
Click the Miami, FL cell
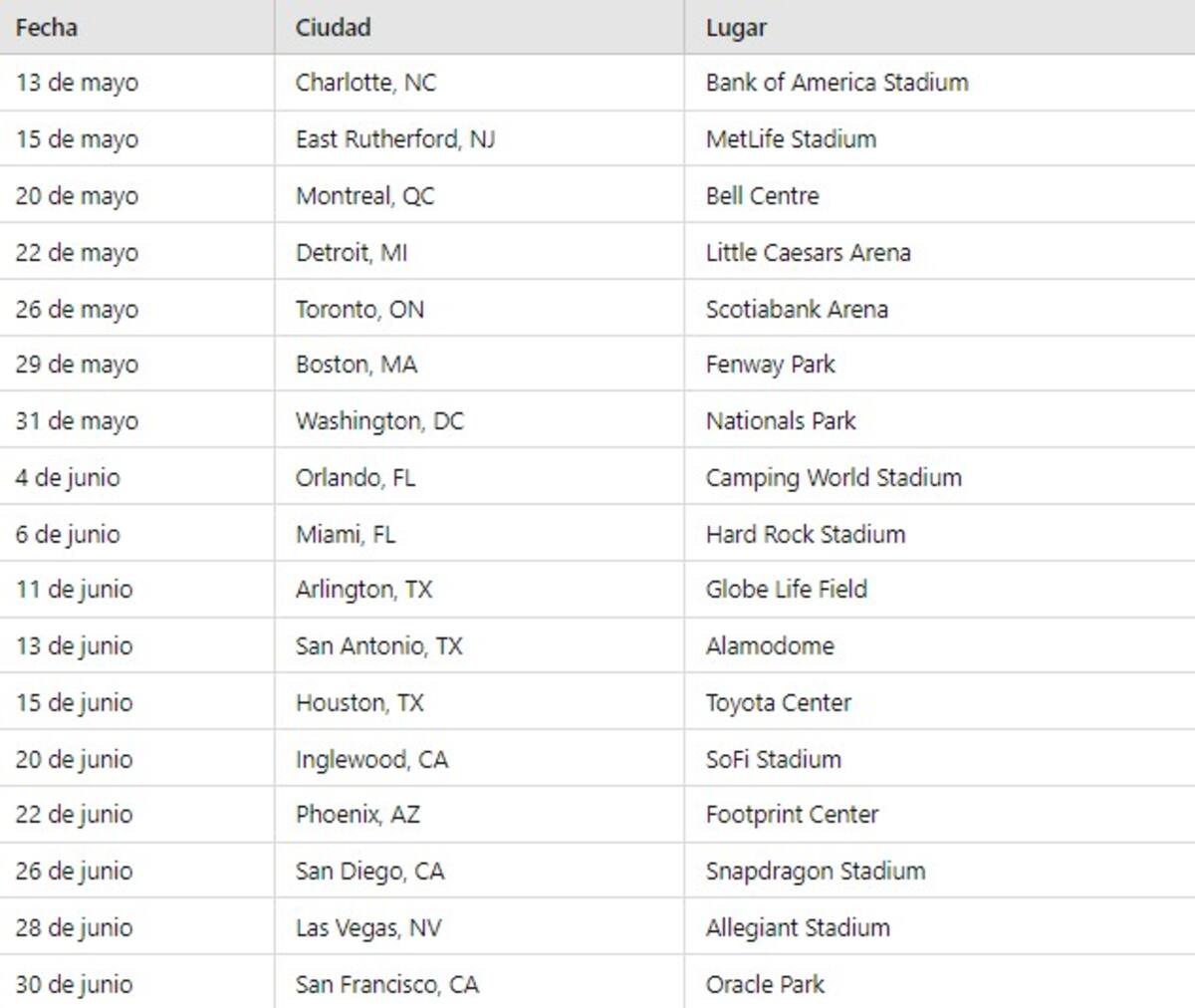pyautogui.click(x=346, y=535)
